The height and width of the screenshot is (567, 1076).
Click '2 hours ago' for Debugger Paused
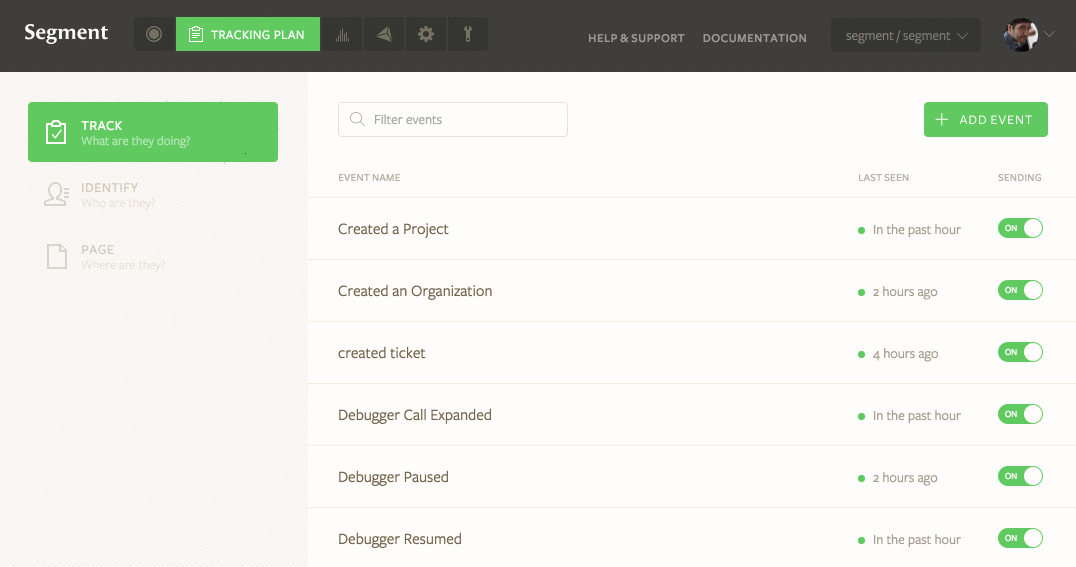tap(905, 478)
